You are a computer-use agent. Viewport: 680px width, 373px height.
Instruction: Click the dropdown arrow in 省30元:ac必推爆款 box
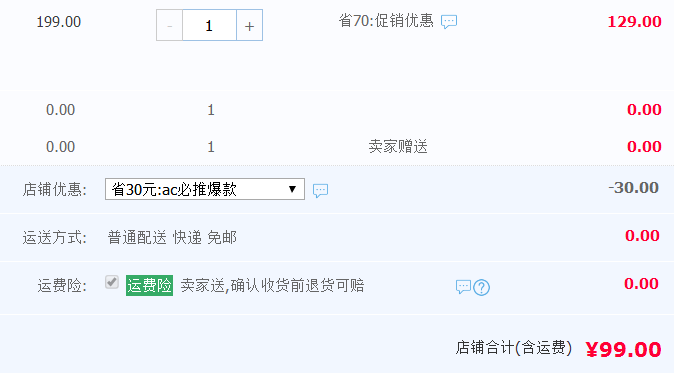coord(292,189)
